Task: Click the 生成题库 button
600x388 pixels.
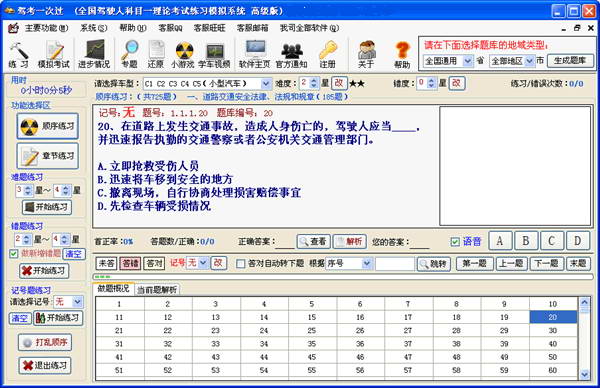Action: click(x=570, y=60)
